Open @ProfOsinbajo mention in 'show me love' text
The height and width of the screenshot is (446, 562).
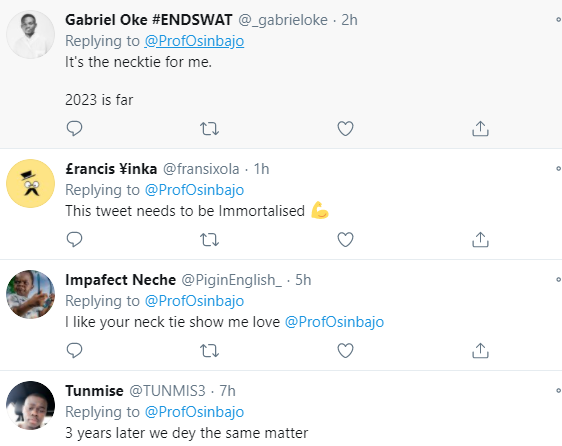coord(334,322)
